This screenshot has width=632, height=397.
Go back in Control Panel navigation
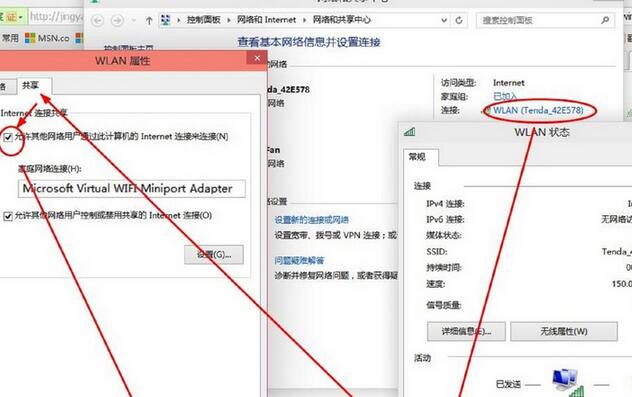tap(97, 20)
